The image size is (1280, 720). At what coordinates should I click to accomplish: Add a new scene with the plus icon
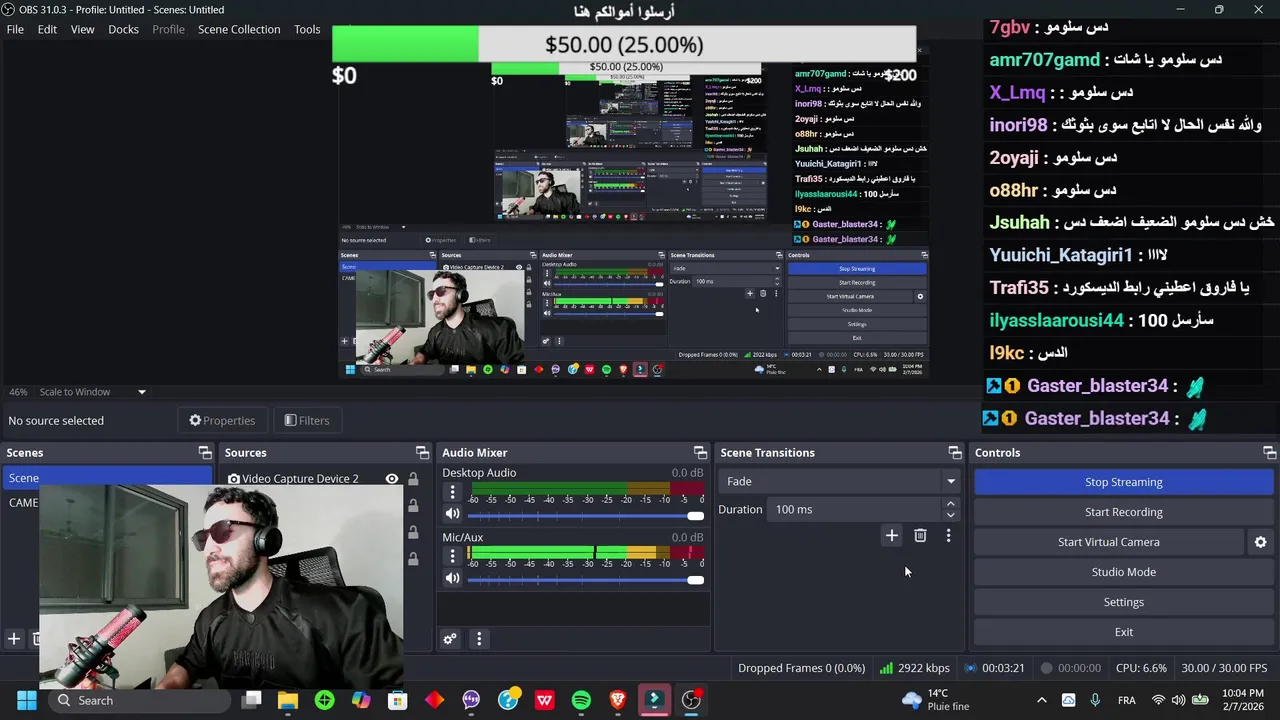point(14,639)
